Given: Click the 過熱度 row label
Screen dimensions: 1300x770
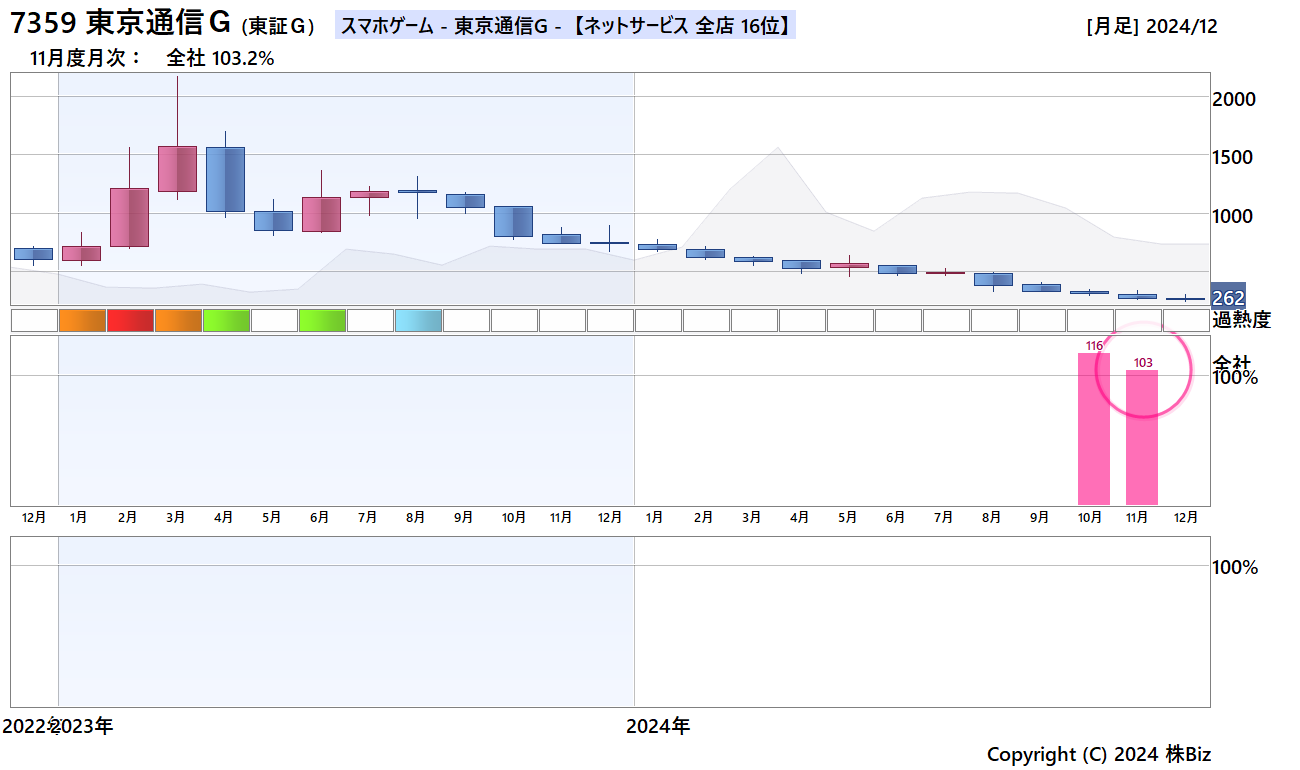Looking at the screenshot, I should coord(1241,320).
